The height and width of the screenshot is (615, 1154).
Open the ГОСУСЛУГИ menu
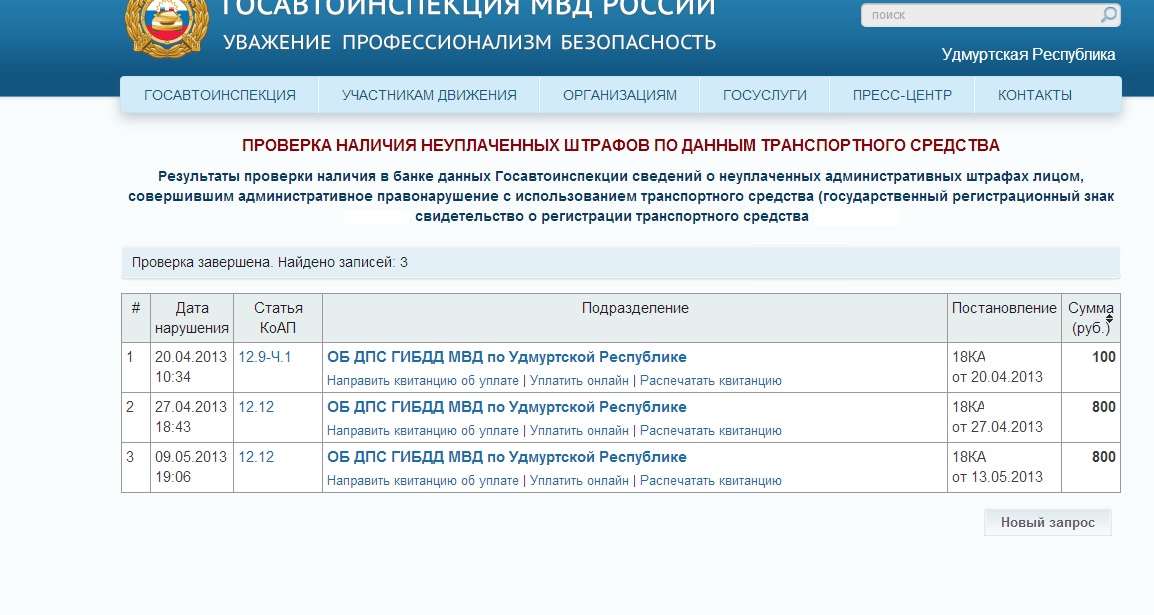pos(765,95)
